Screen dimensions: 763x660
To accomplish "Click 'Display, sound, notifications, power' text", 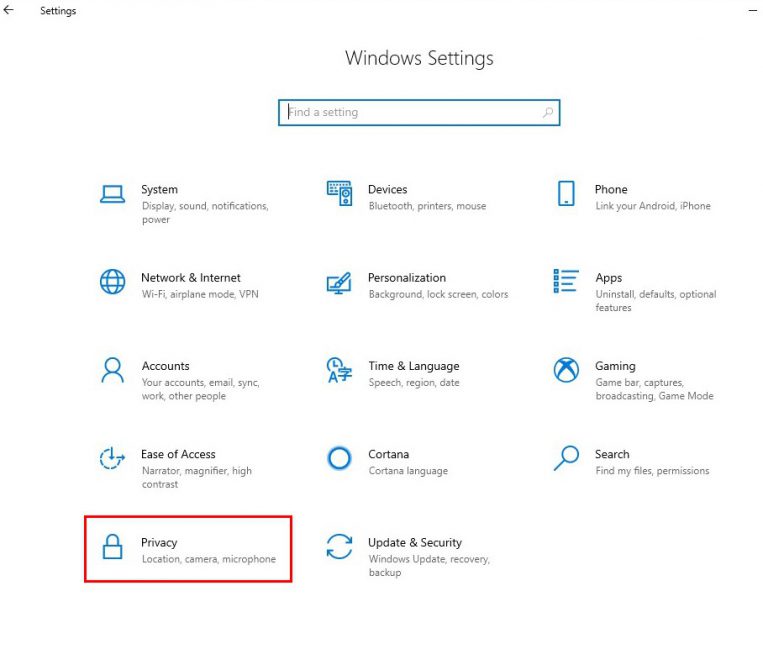I will point(205,213).
